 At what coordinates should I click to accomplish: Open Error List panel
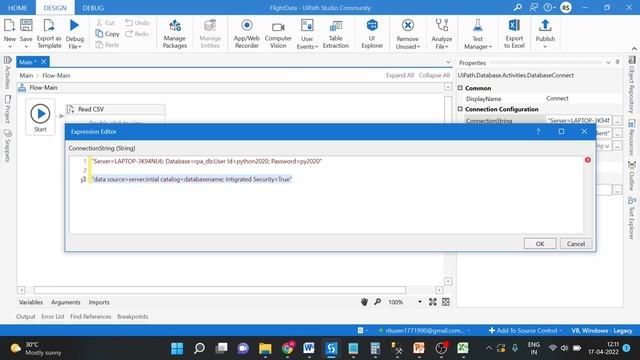[53, 317]
